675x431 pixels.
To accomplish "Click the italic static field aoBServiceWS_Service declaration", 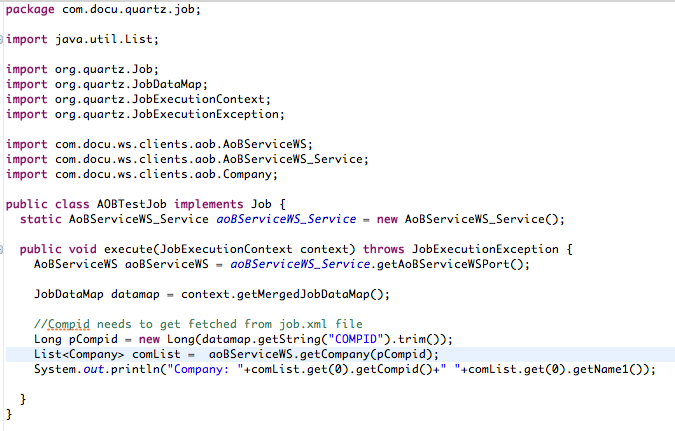I will tap(293, 219).
